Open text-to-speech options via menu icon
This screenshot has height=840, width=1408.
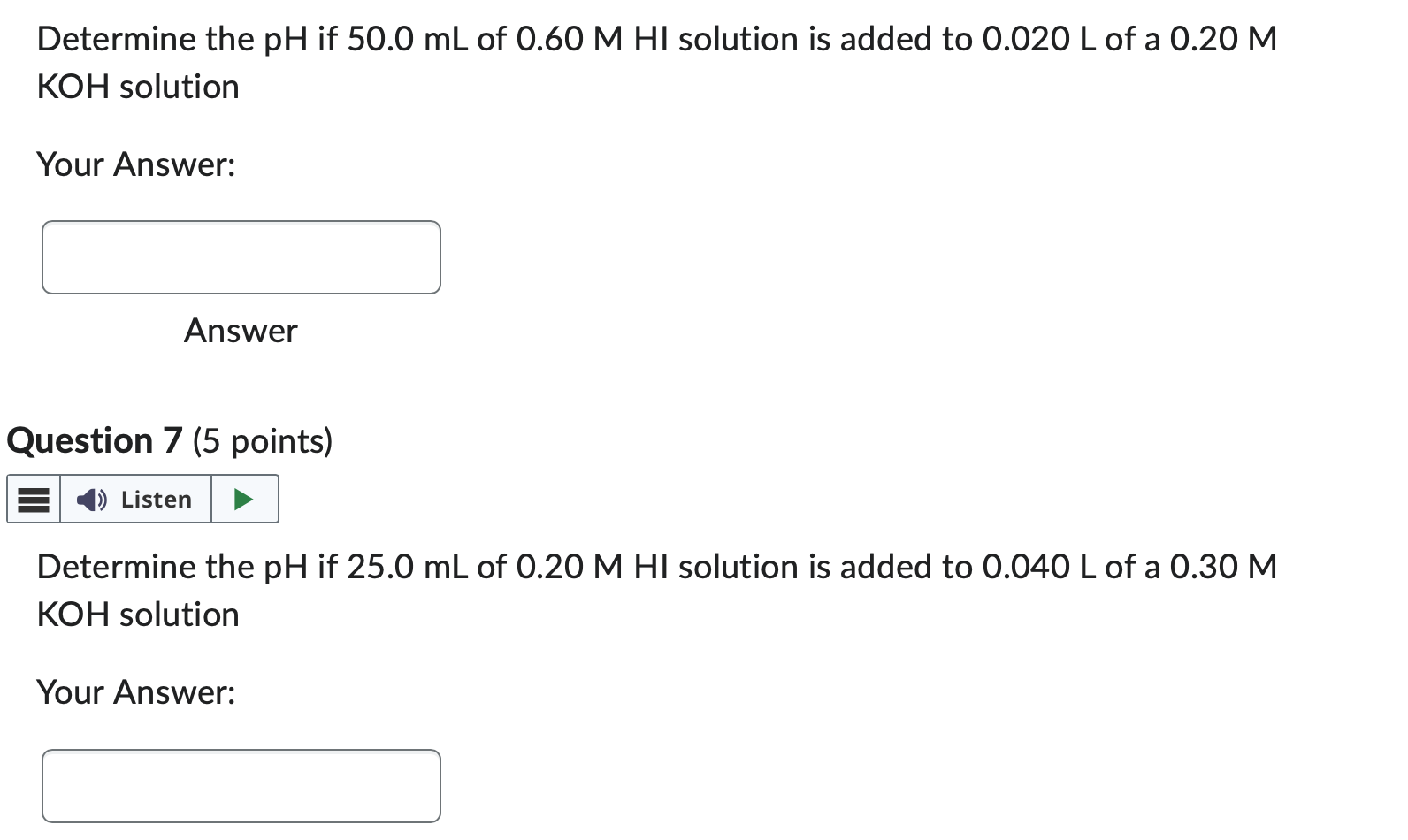(x=33, y=500)
